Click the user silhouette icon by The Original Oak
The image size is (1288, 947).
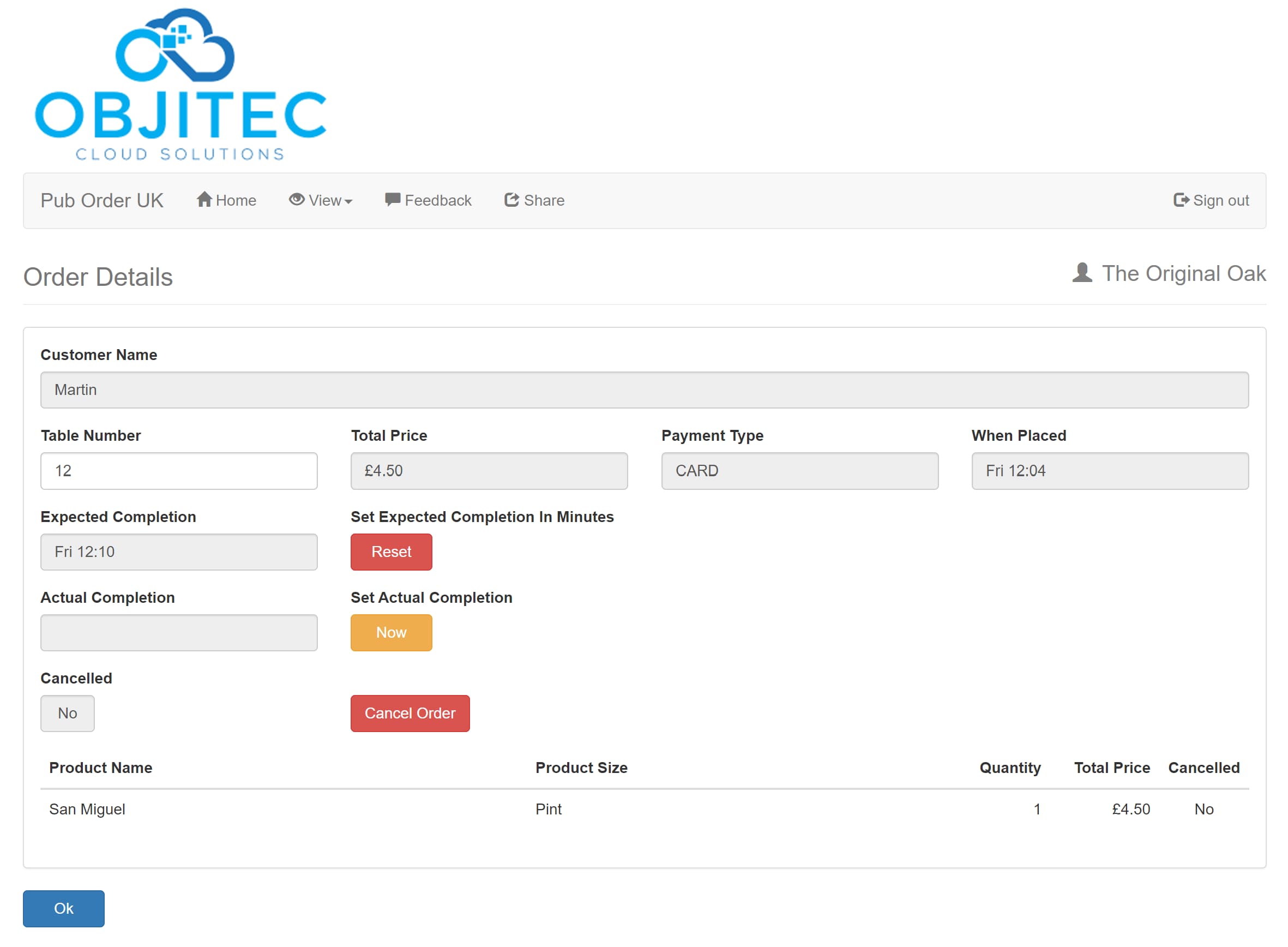(1082, 272)
